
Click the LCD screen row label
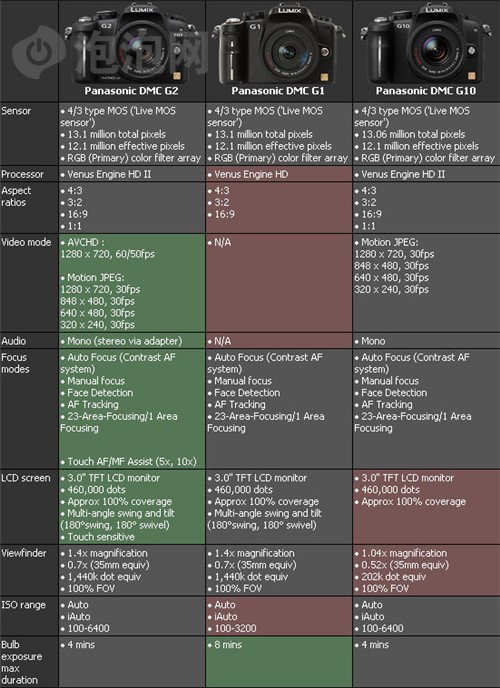(26, 478)
